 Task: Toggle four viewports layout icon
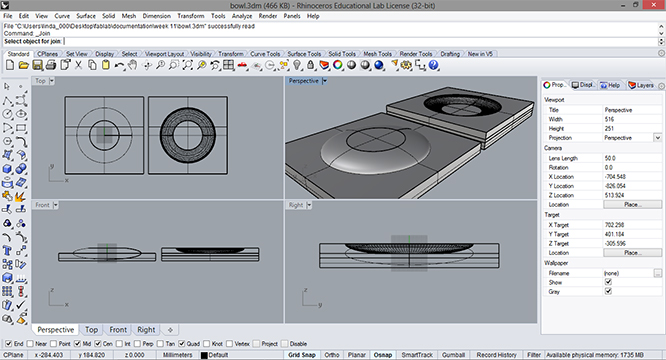point(229,65)
